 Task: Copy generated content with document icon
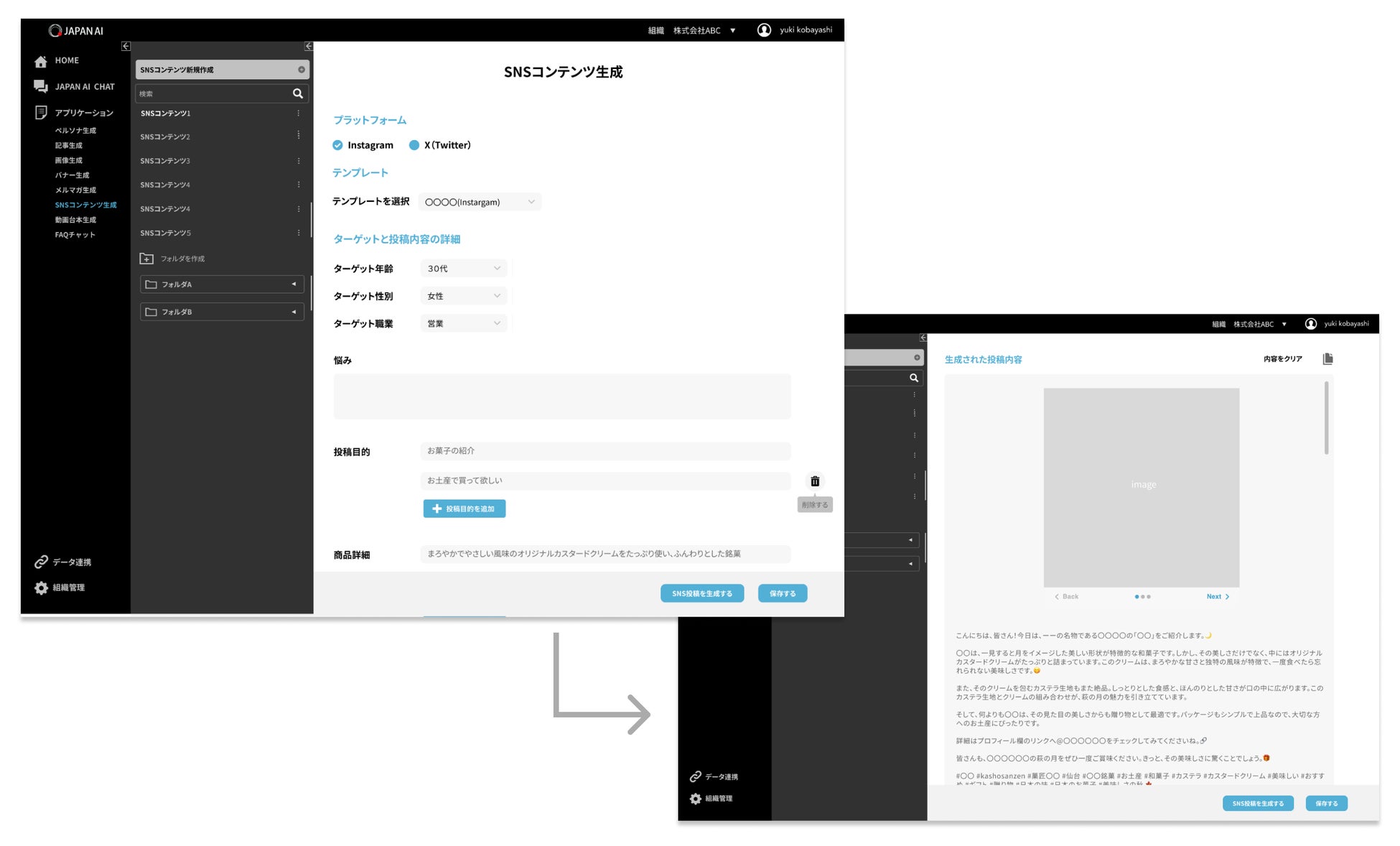[x=1327, y=358]
